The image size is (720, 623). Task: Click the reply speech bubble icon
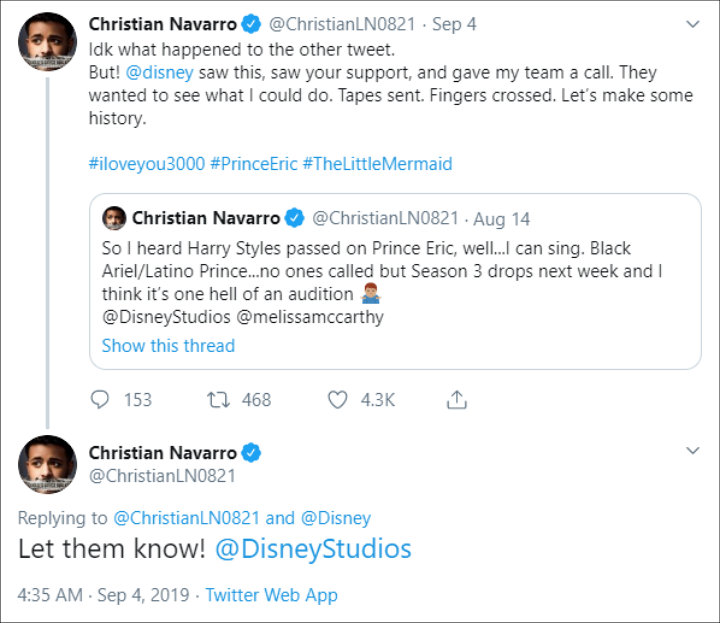pyautogui.click(x=100, y=399)
